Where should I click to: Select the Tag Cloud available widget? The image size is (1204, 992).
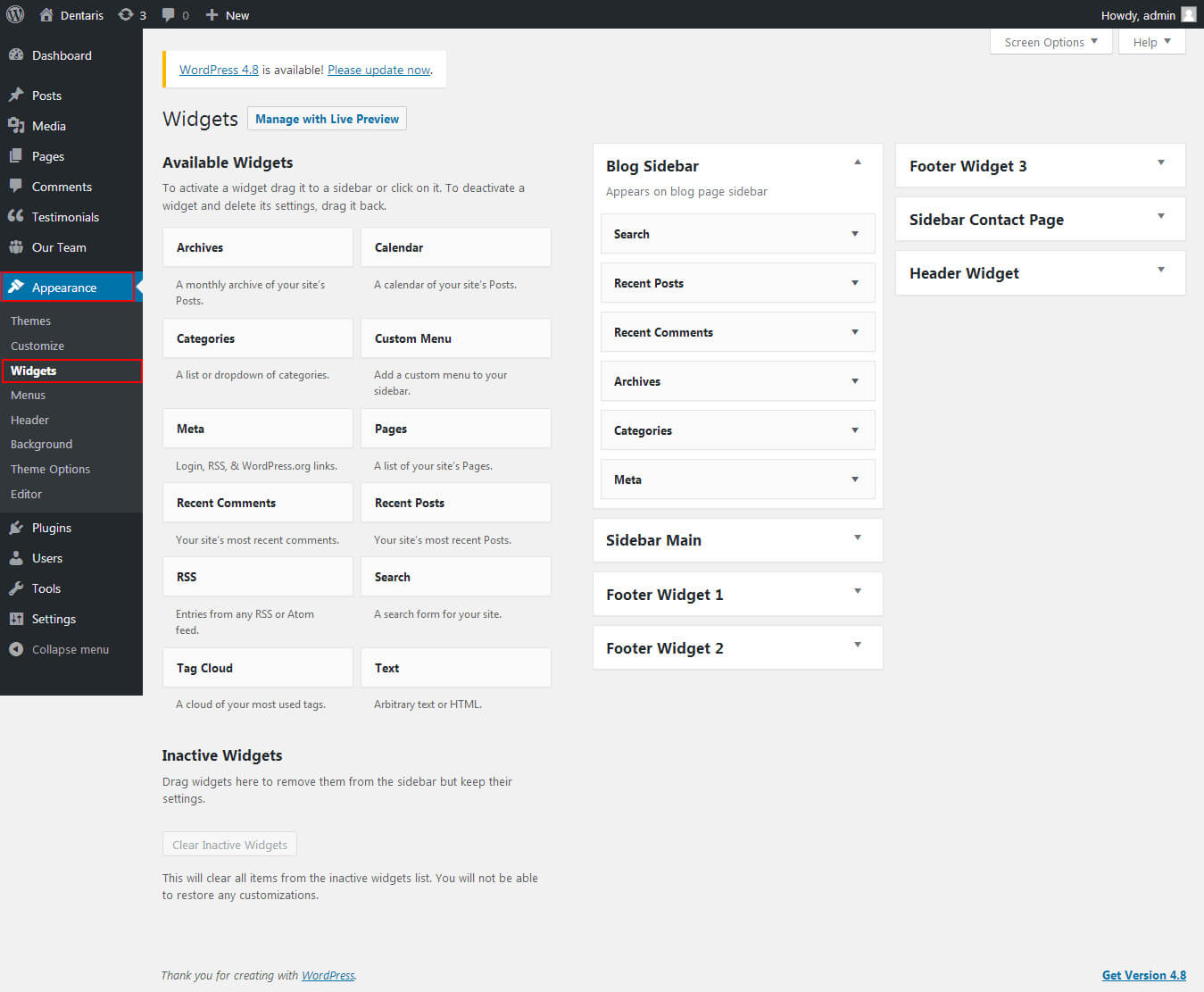click(258, 668)
